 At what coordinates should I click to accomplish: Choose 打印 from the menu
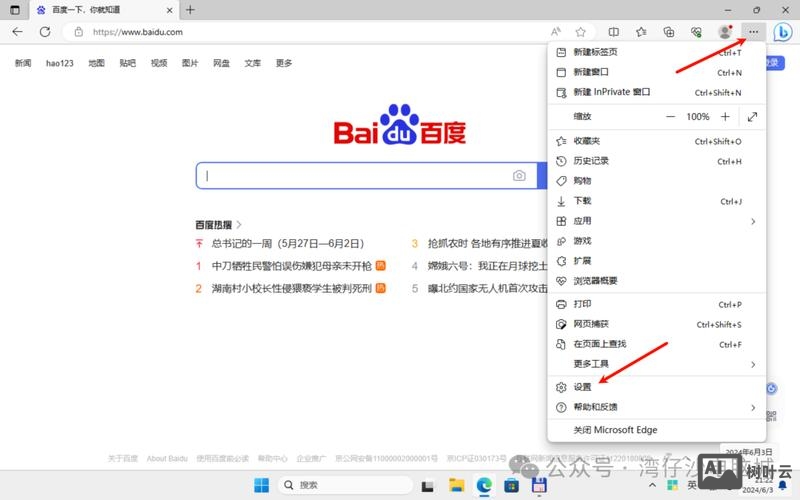tap(656, 304)
